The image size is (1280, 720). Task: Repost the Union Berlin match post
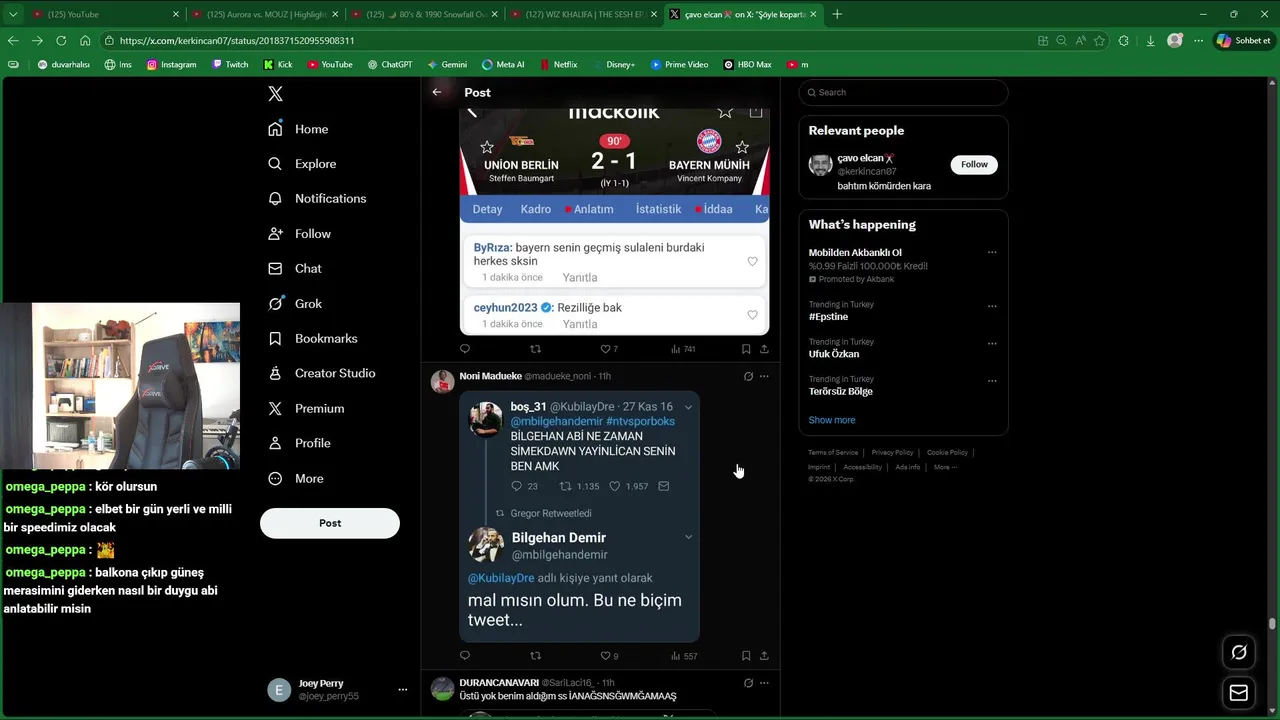(x=535, y=349)
